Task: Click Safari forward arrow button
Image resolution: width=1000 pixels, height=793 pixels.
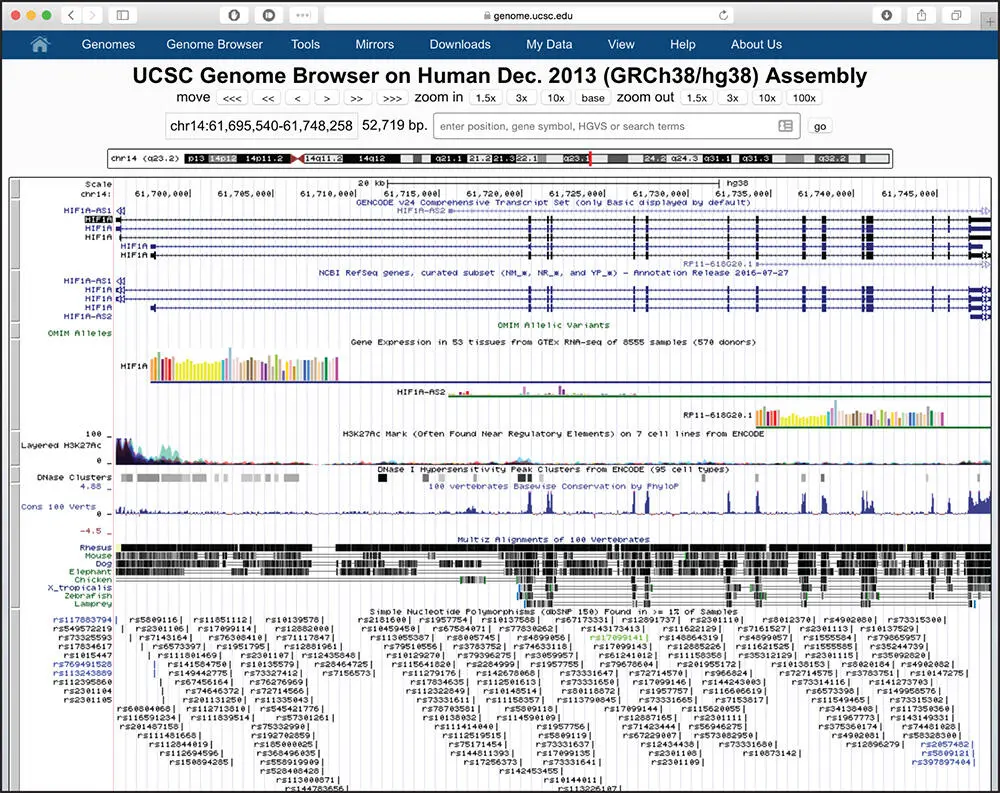Action: [92, 15]
